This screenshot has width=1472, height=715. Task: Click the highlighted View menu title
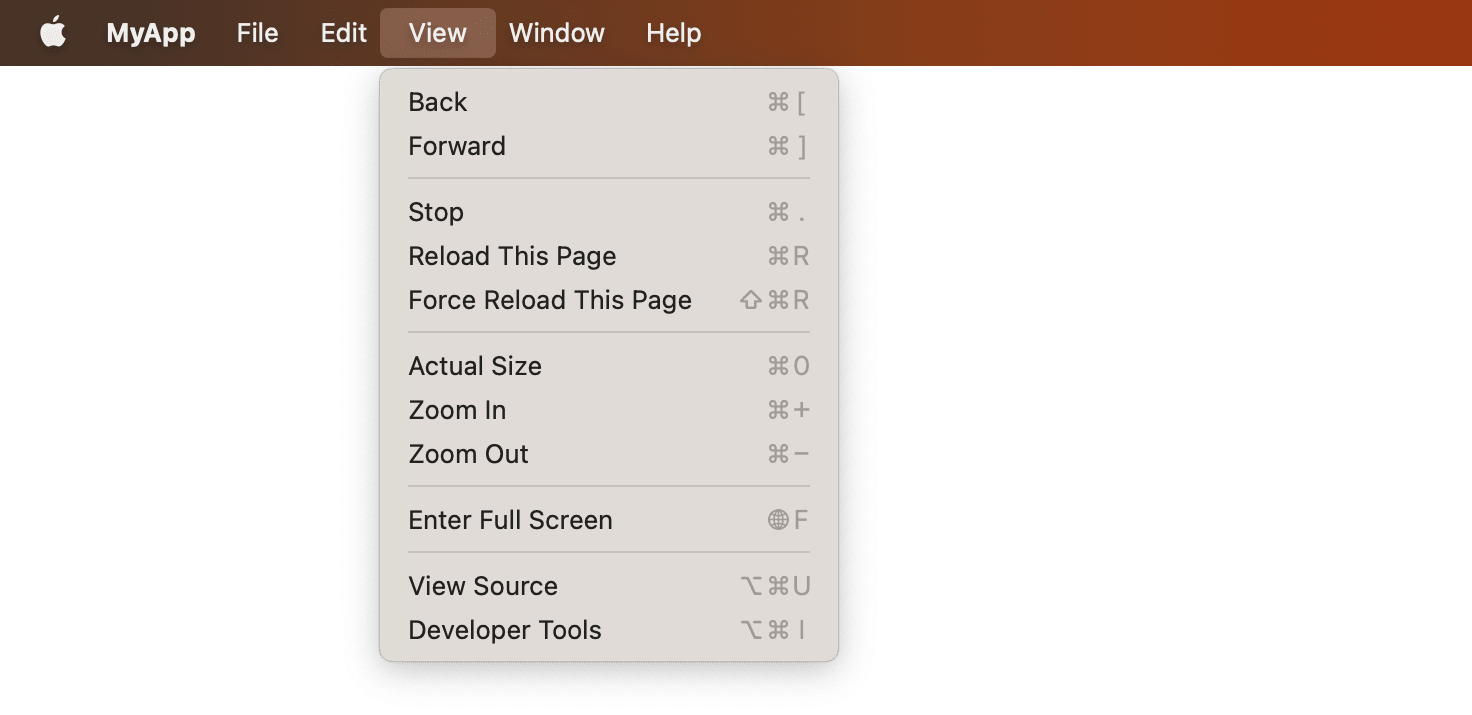(x=437, y=32)
